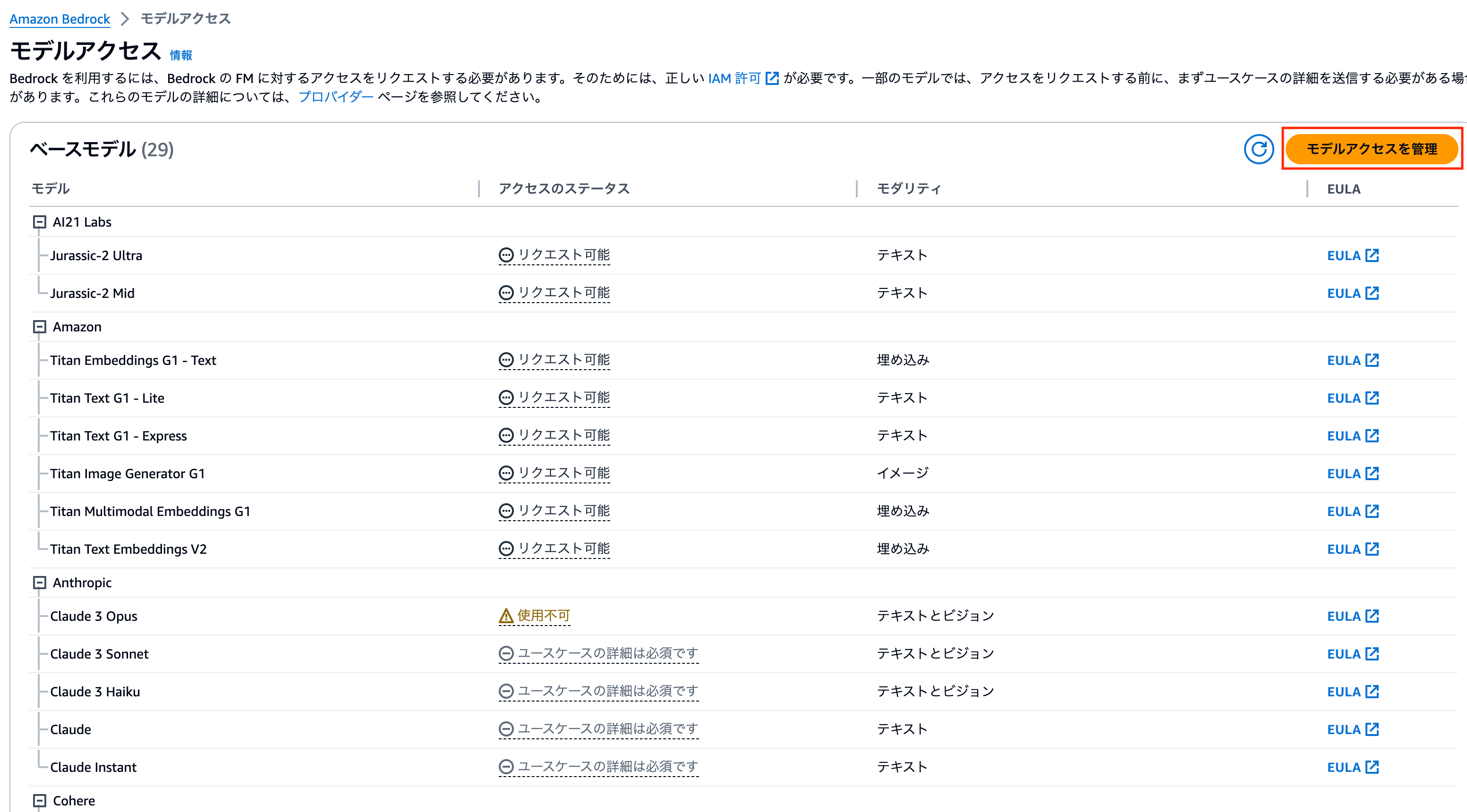
Task: Go to Amazon Bedrock breadcrumb link
Action: pos(60,19)
